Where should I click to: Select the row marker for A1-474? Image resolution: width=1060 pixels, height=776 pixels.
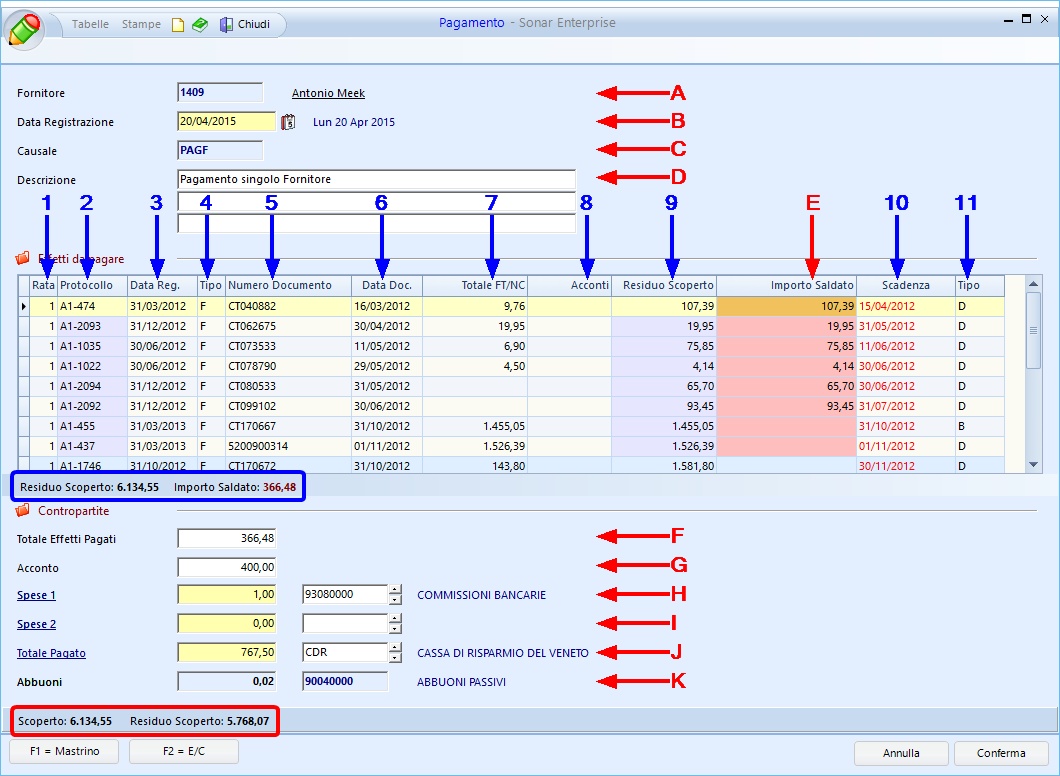pos(24,306)
